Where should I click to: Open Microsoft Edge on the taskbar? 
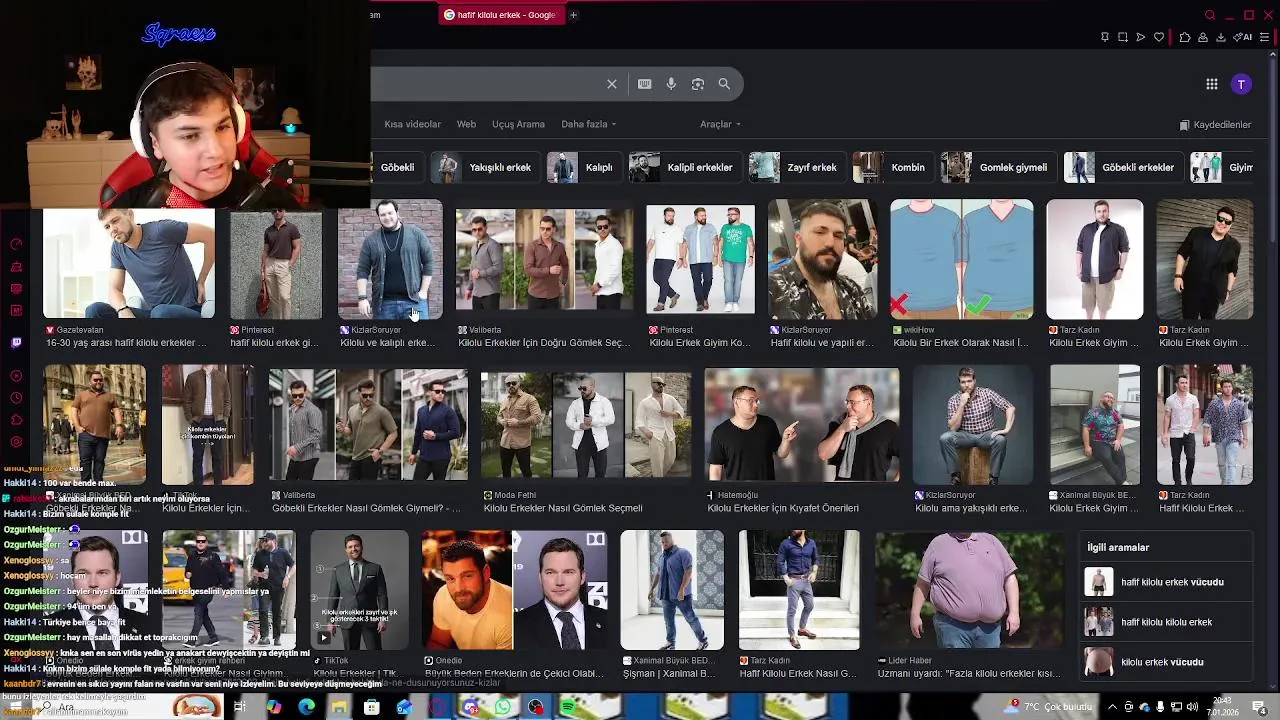coord(306,707)
